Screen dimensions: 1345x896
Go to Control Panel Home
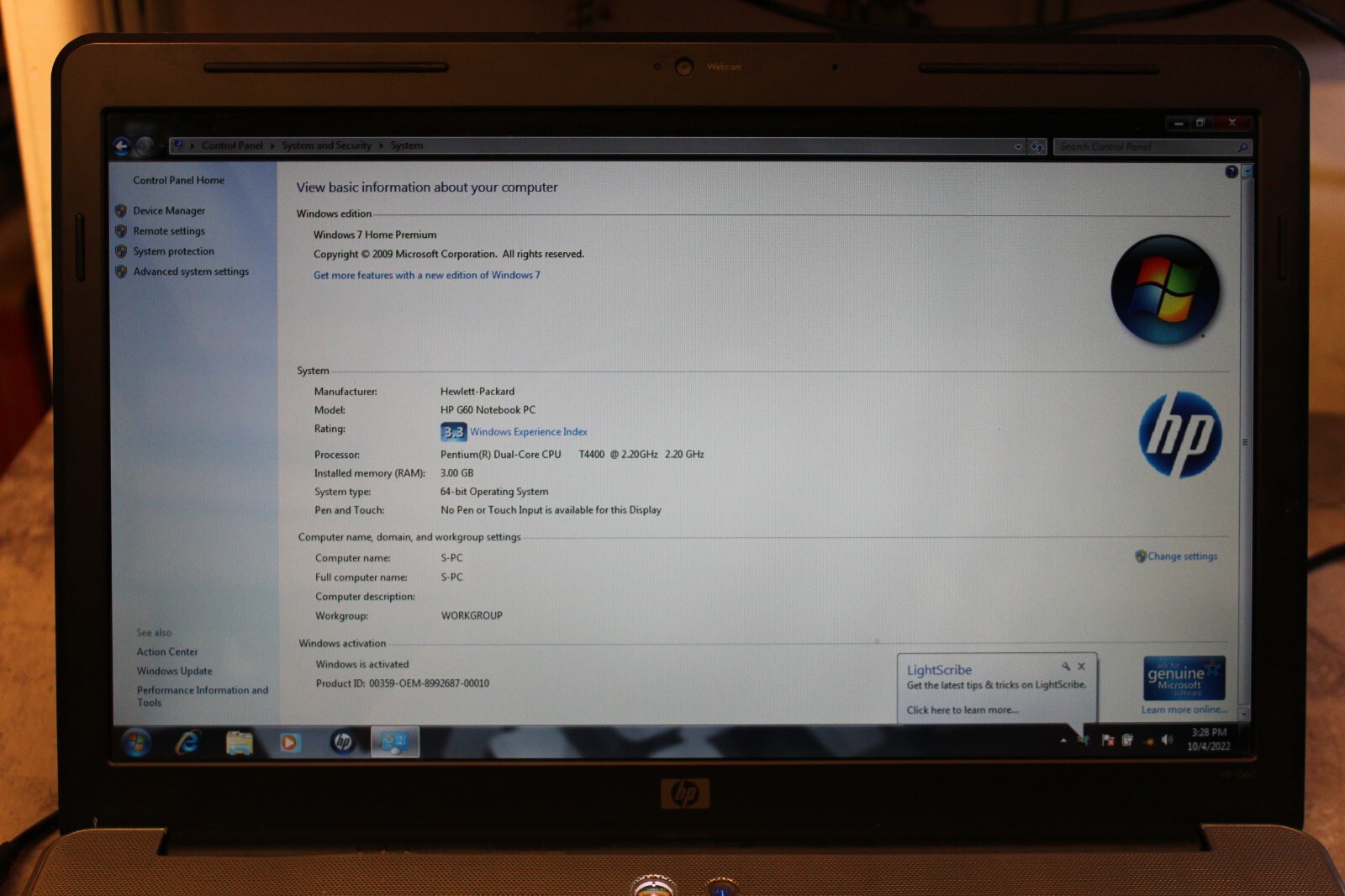[178, 180]
